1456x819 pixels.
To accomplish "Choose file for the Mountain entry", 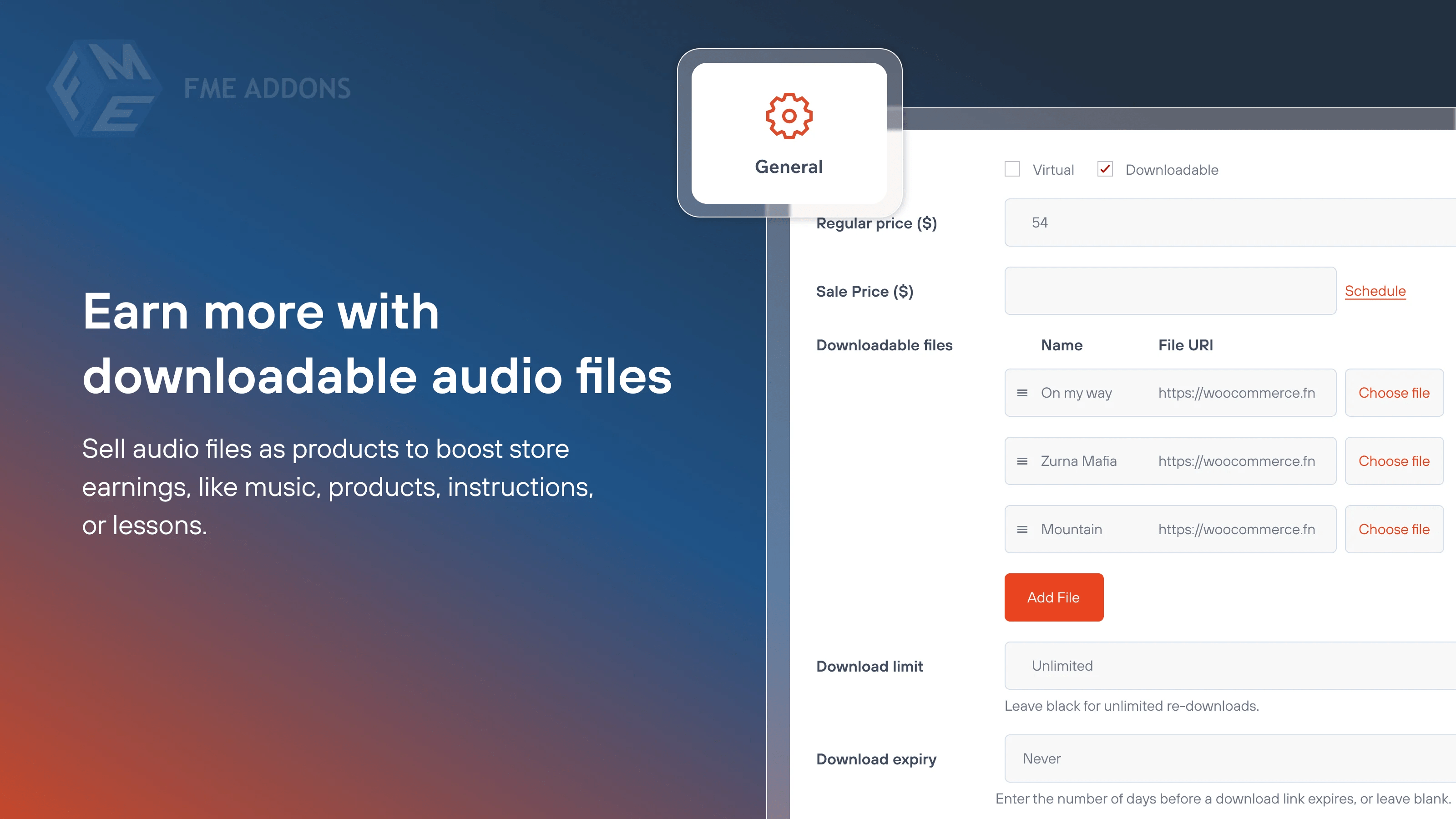I will [x=1394, y=529].
